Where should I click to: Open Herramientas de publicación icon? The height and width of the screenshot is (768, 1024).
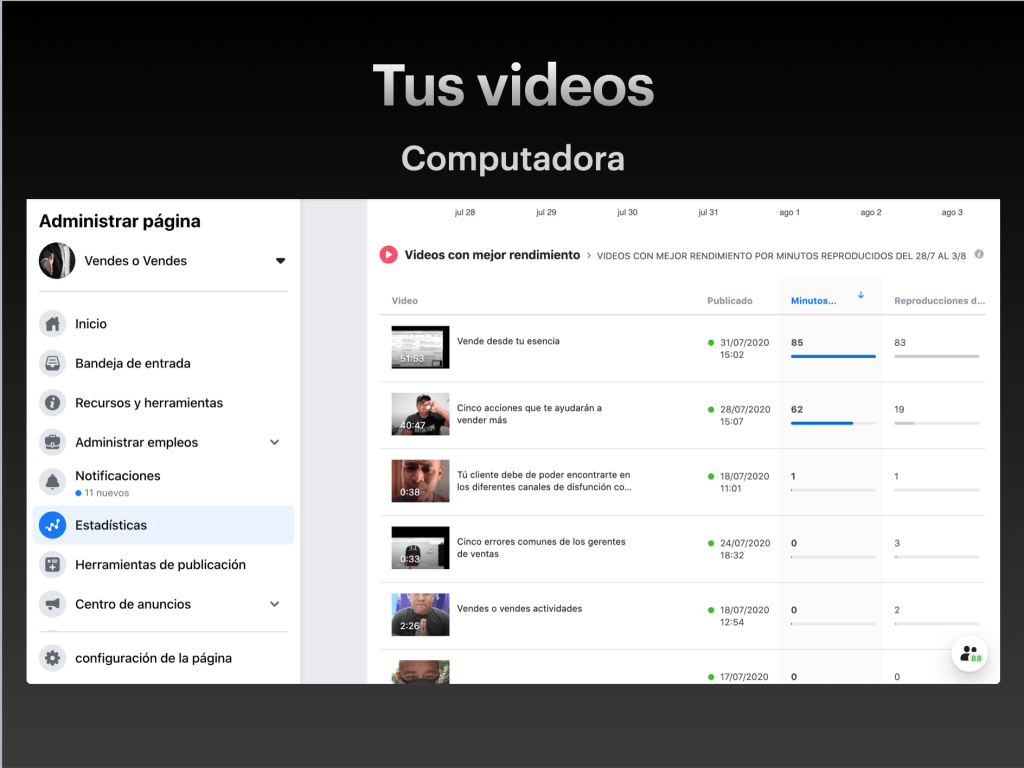click(52, 565)
